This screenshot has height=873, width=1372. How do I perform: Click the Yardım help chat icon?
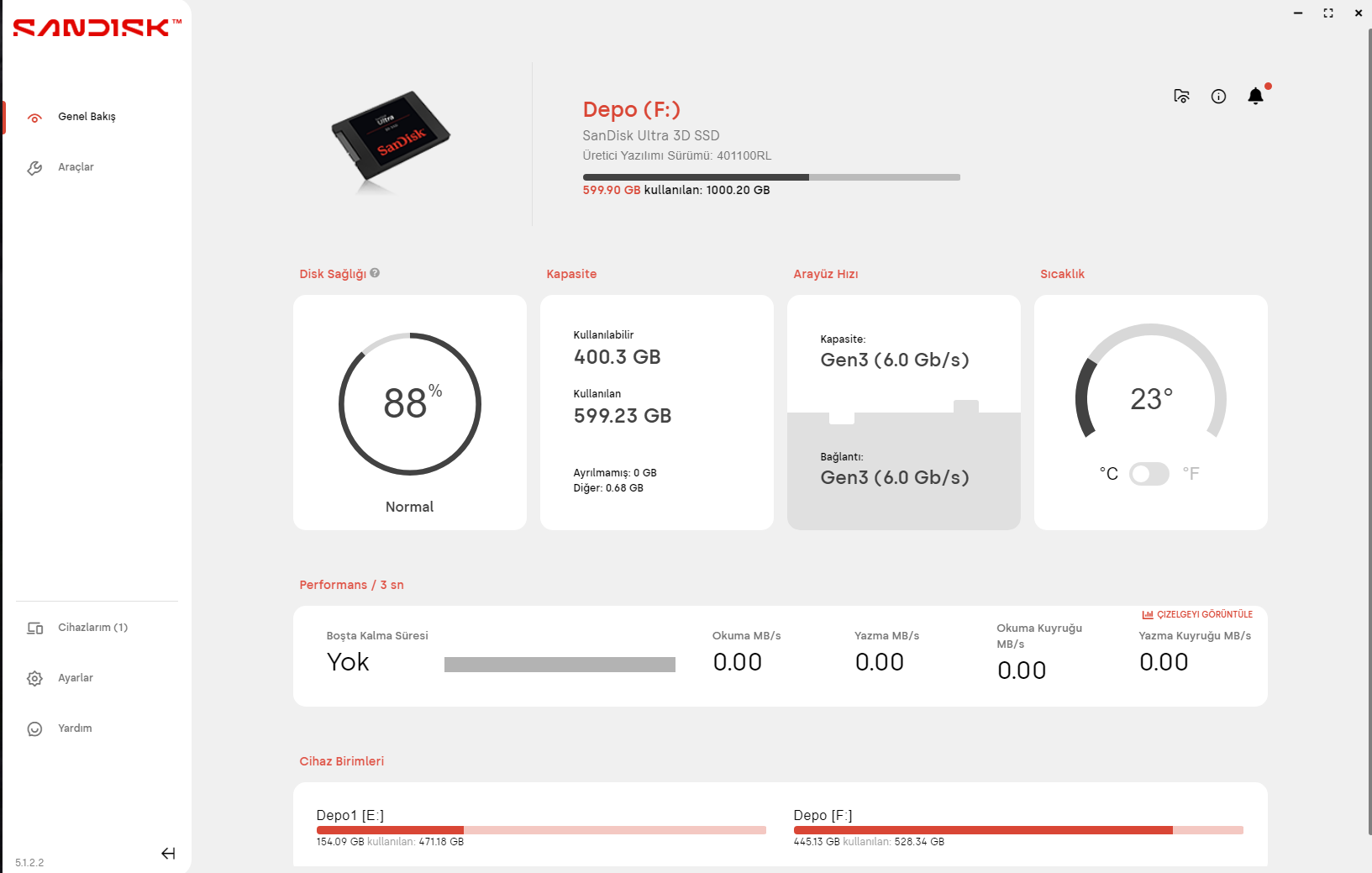pos(34,728)
